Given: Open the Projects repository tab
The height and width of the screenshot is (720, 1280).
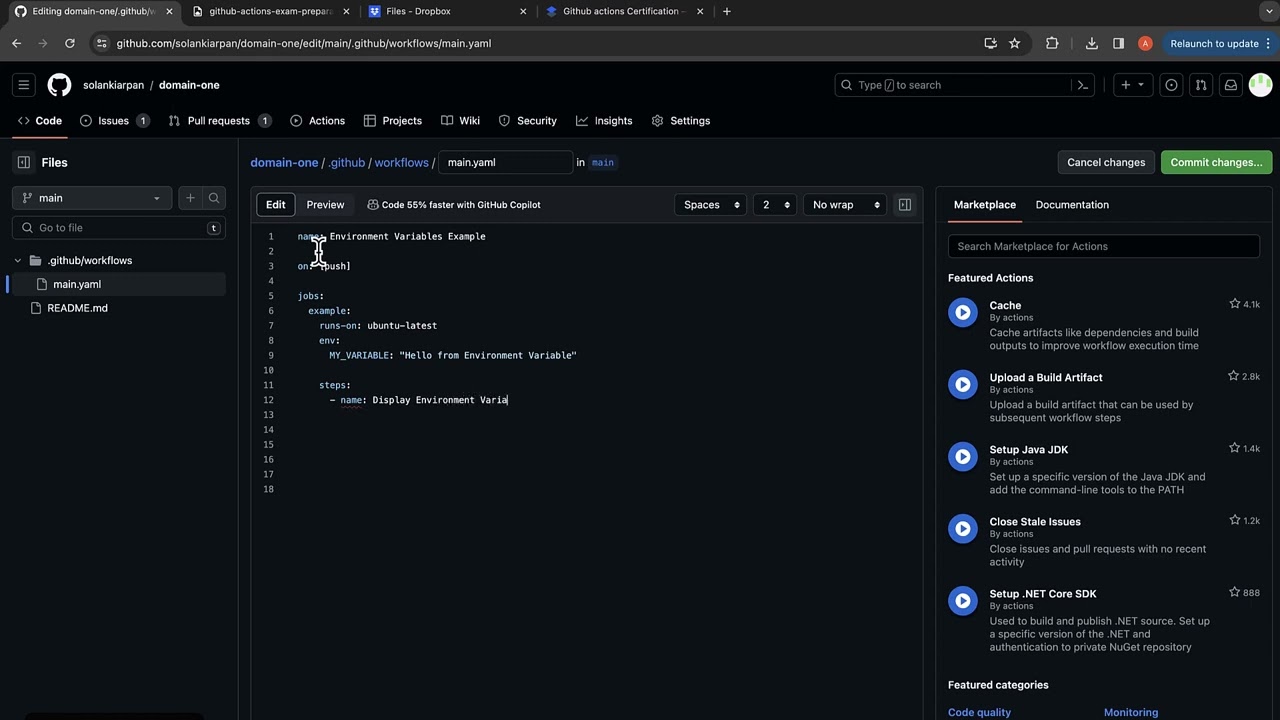Looking at the screenshot, I should click(392, 121).
